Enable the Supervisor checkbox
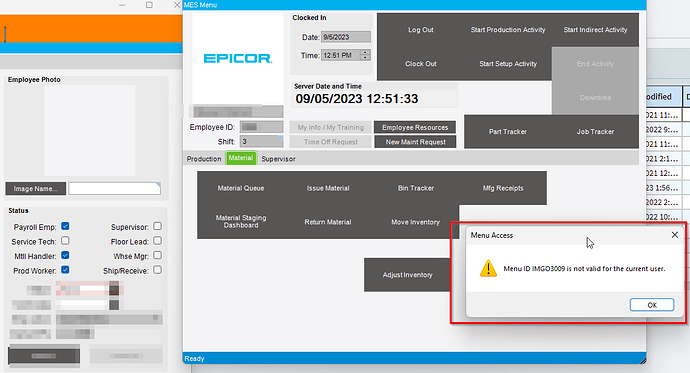Viewport: 690px width, 373px height. (158, 226)
